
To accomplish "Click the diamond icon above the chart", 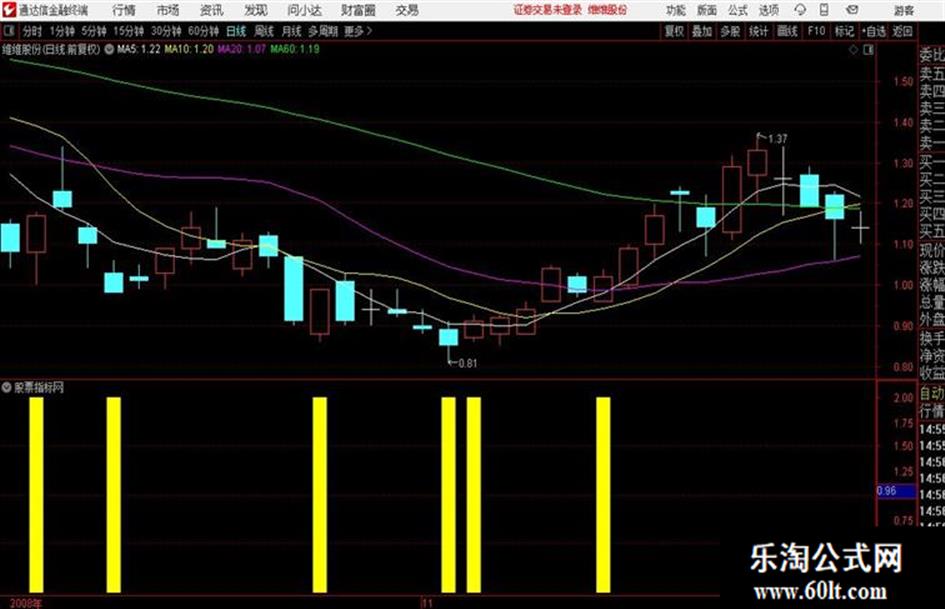I will coord(853,50).
